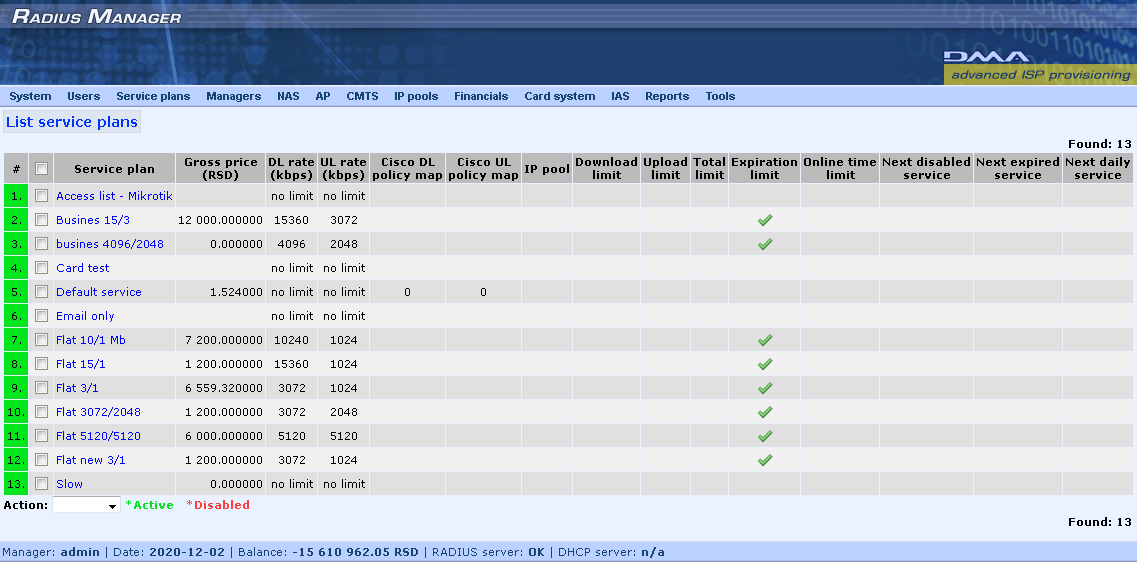The height and width of the screenshot is (562, 1137).
Task: Open busines 4096/2048 service plan
Action: pos(110,244)
